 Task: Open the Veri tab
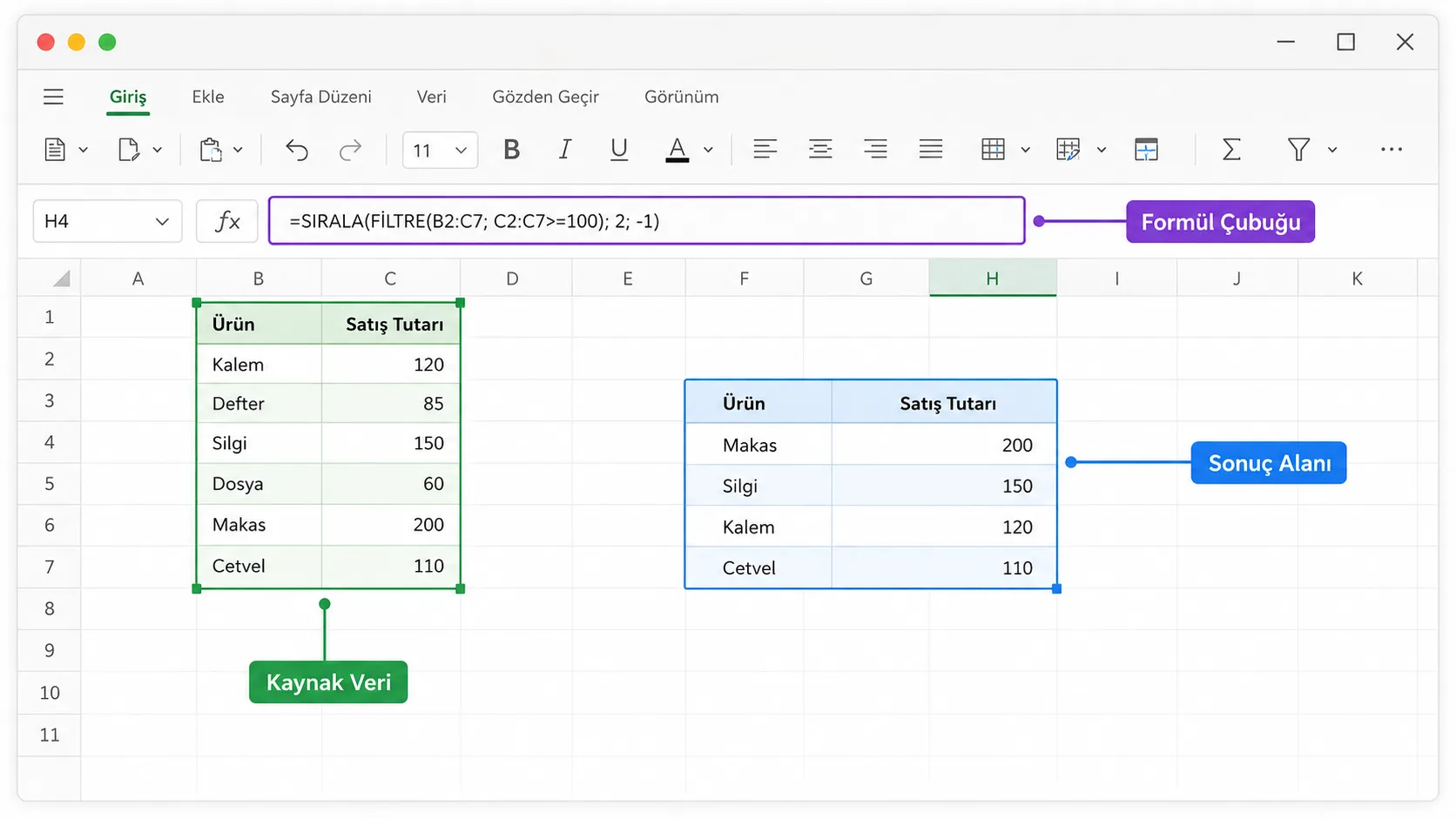click(x=432, y=97)
